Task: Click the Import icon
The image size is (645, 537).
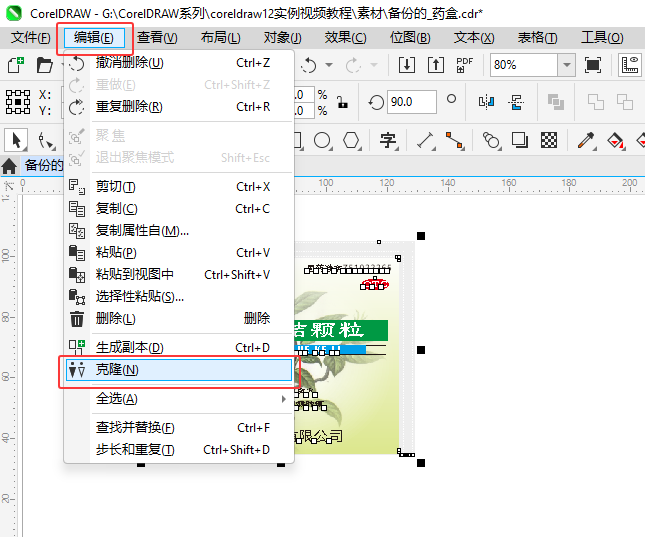Action: [407, 65]
